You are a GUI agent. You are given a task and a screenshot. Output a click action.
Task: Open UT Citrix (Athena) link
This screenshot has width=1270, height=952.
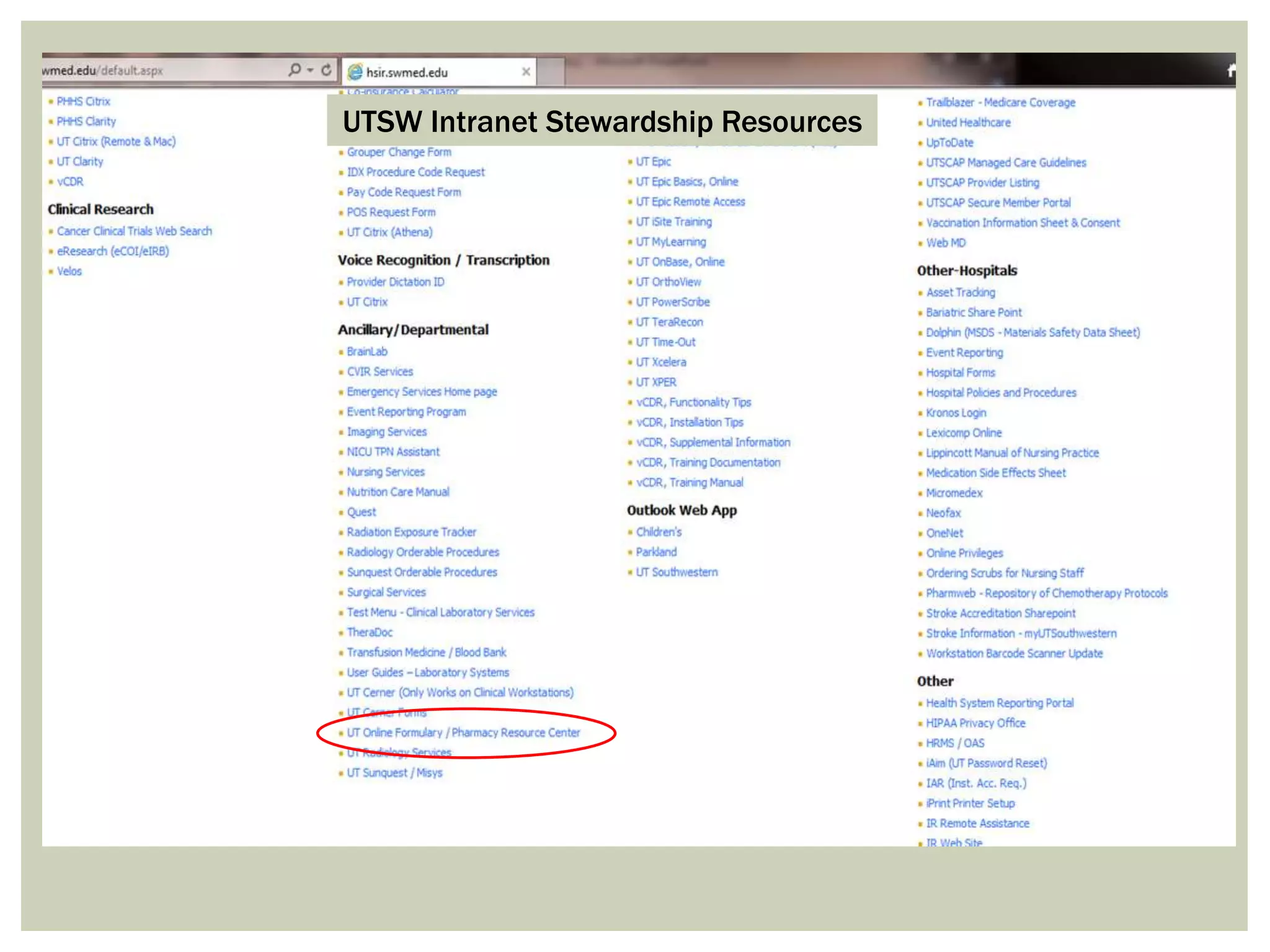[389, 232]
